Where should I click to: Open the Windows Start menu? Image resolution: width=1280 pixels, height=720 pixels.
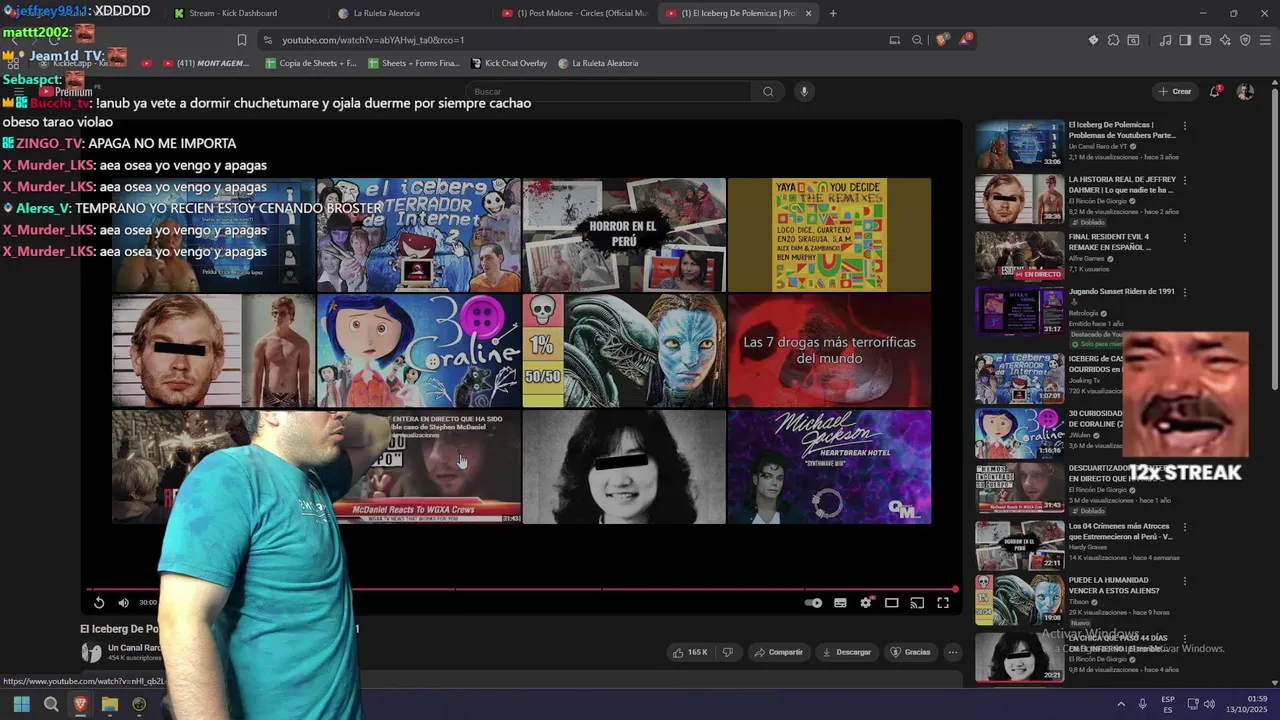[21, 704]
